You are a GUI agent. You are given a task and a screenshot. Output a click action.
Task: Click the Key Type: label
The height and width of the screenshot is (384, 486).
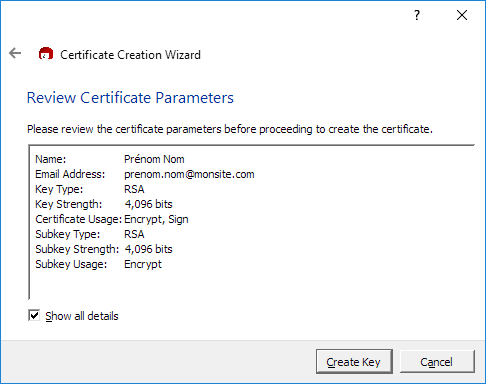pos(59,189)
